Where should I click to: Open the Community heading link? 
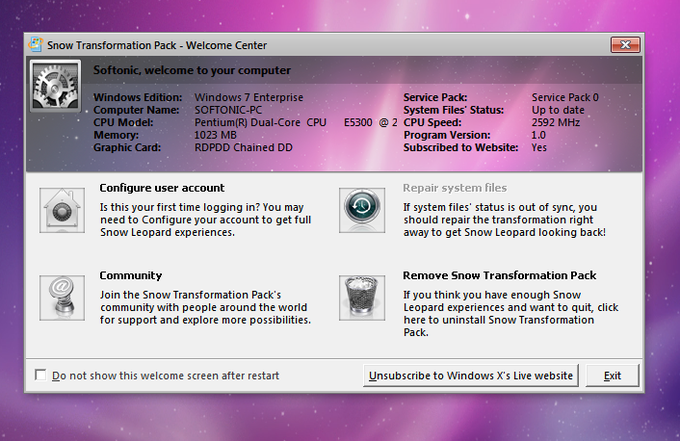point(131,276)
